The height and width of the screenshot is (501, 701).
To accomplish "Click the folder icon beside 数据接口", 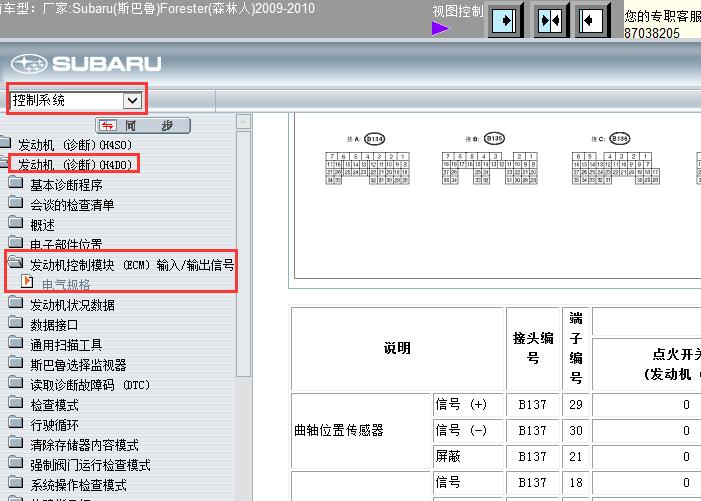I will (16, 322).
